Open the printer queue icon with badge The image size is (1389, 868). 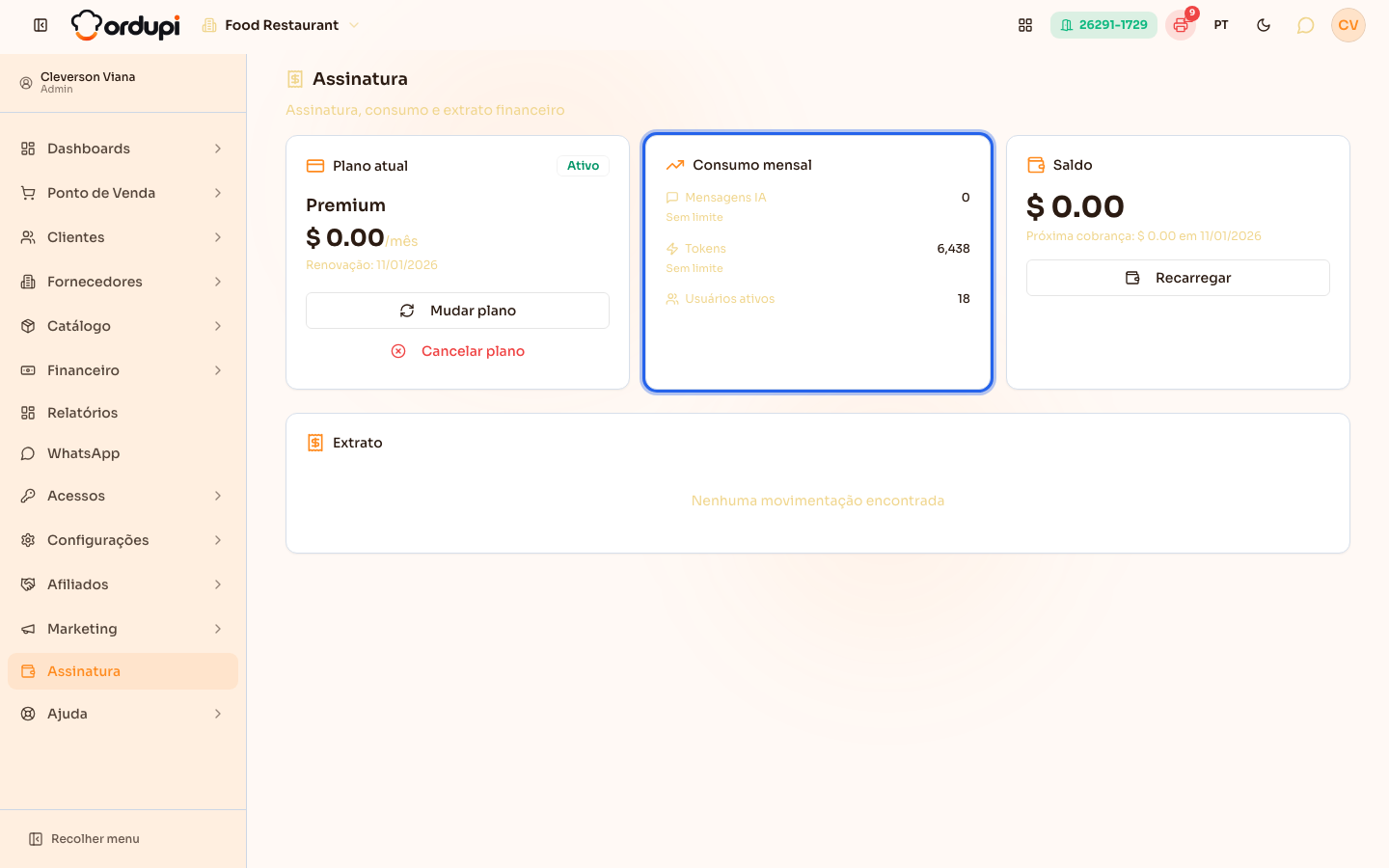tap(1181, 25)
